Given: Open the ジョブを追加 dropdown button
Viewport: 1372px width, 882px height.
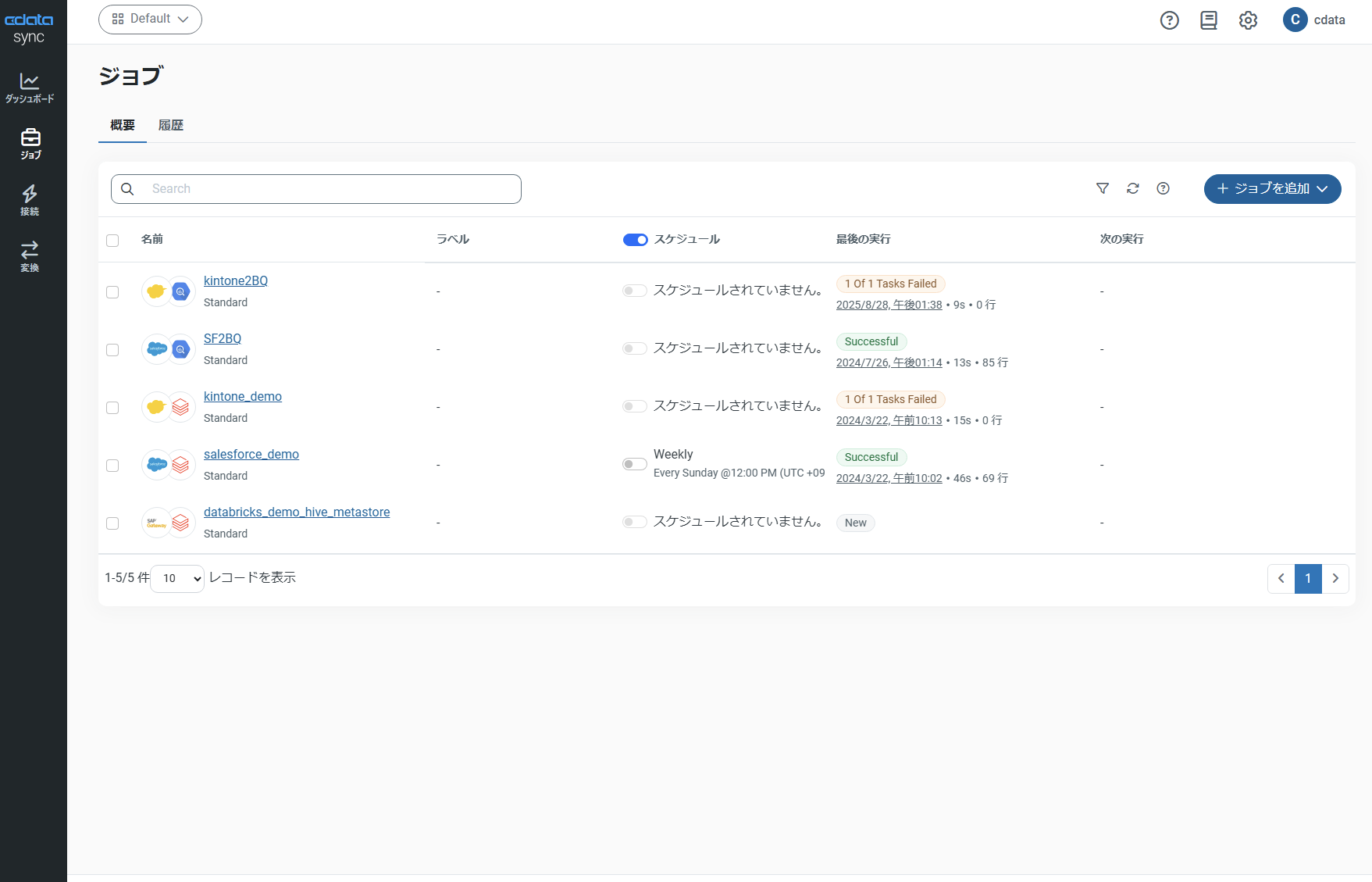Looking at the screenshot, I should click(x=1272, y=189).
